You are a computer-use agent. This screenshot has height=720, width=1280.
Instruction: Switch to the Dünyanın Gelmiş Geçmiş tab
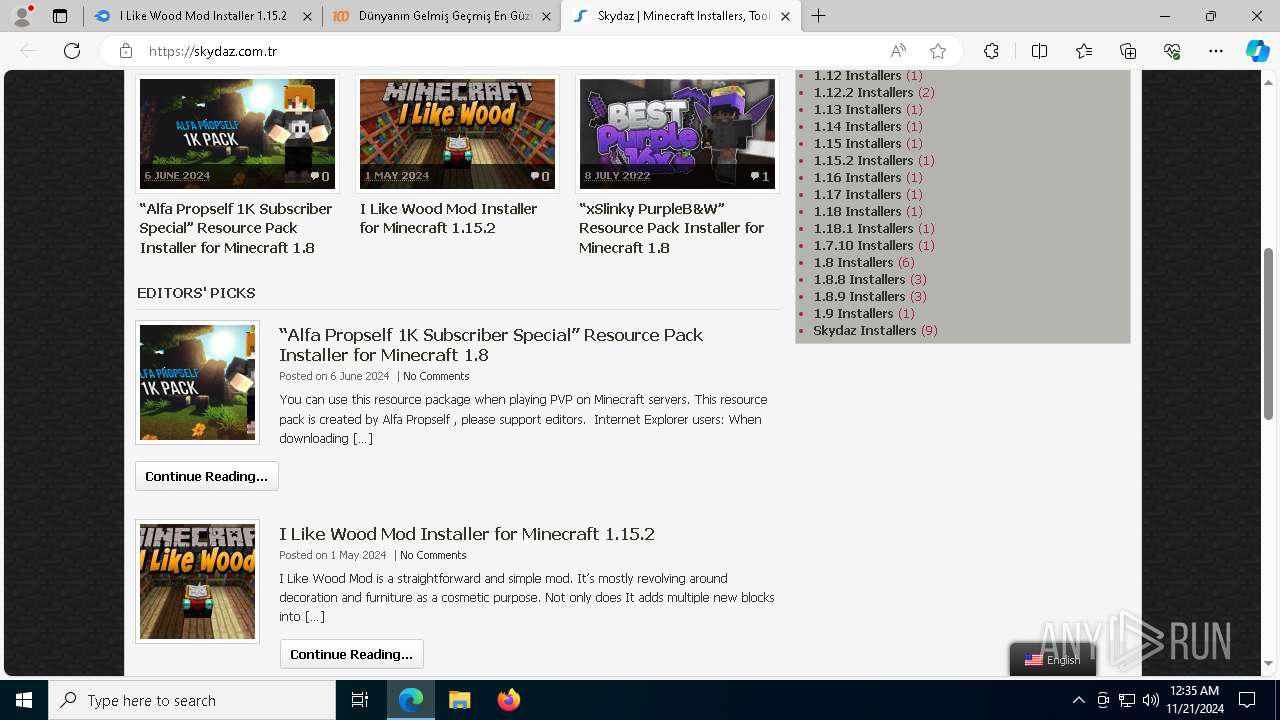pyautogui.click(x=440, y=16)
